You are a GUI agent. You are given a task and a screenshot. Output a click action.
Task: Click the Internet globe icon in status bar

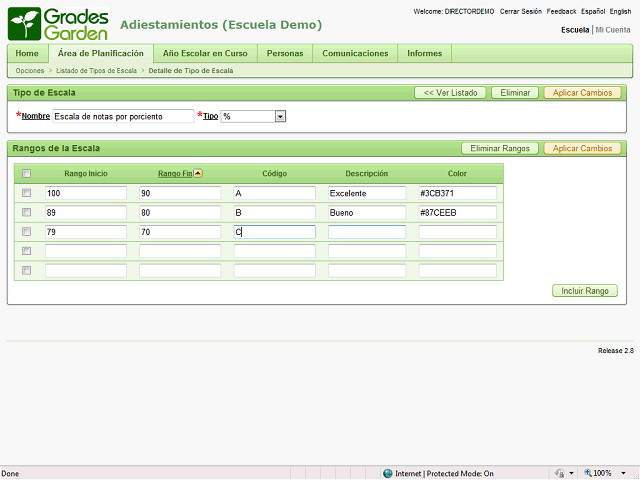coord(388,473)
